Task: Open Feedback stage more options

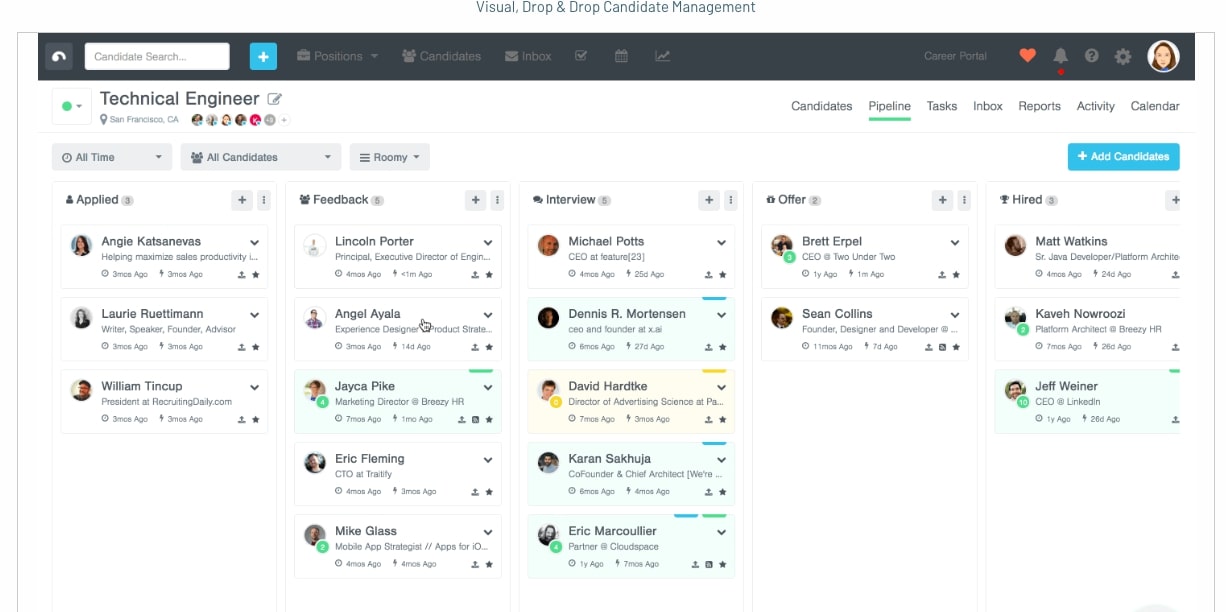Action: click(x=497, y=200)
